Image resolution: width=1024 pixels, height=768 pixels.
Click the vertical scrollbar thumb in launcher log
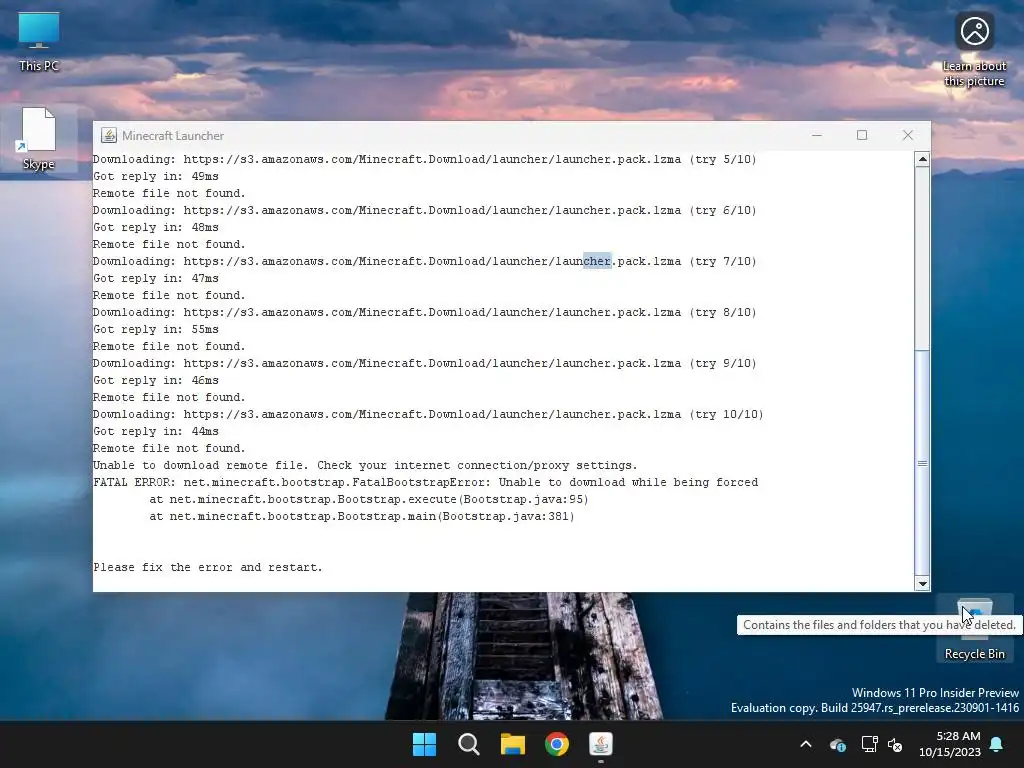(x=922, y=464)
